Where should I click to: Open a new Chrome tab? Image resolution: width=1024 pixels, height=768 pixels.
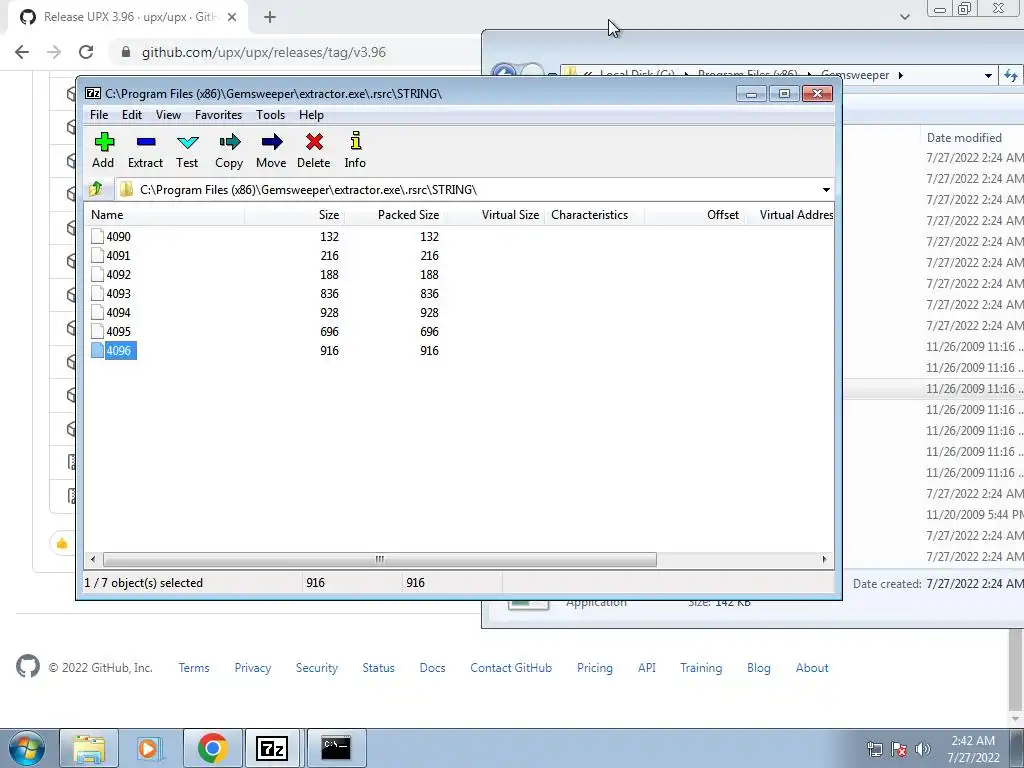click(x=270, y=17)
